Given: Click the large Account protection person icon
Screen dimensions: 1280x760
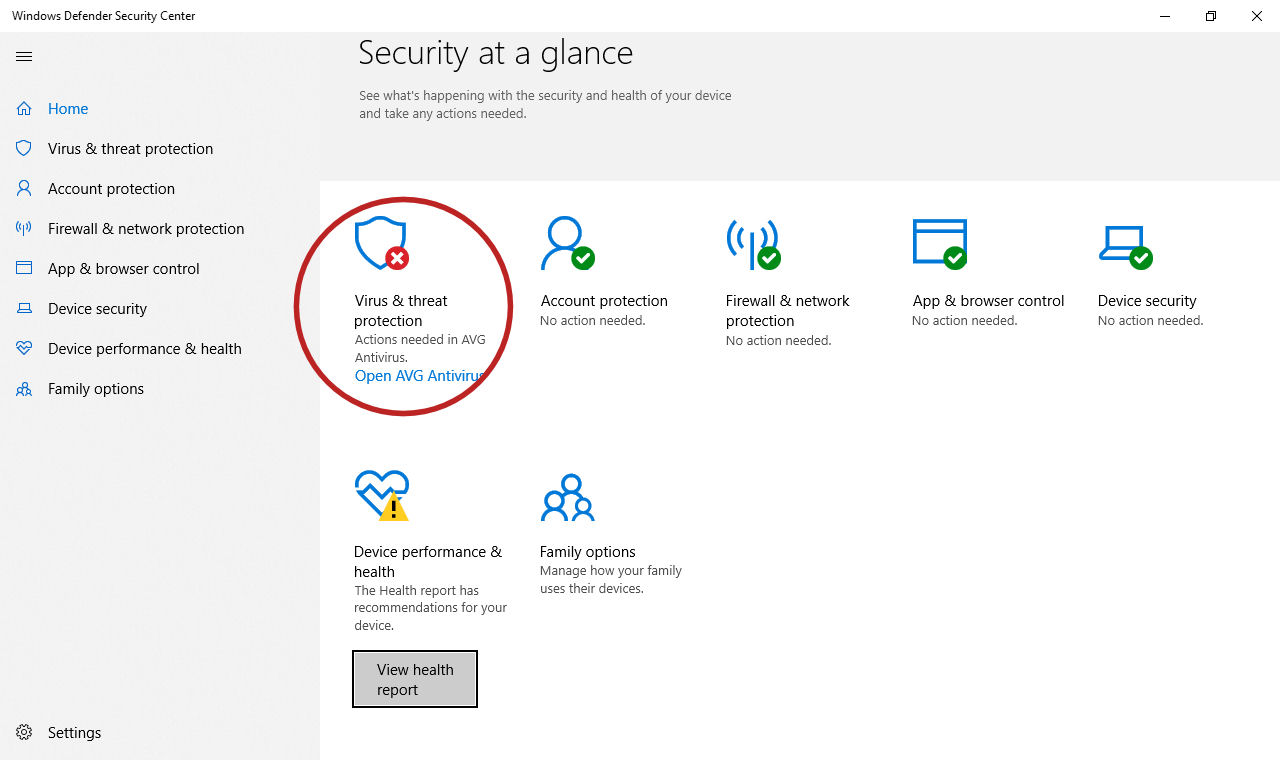Looking at the screenshot, I should coord(567,243).
